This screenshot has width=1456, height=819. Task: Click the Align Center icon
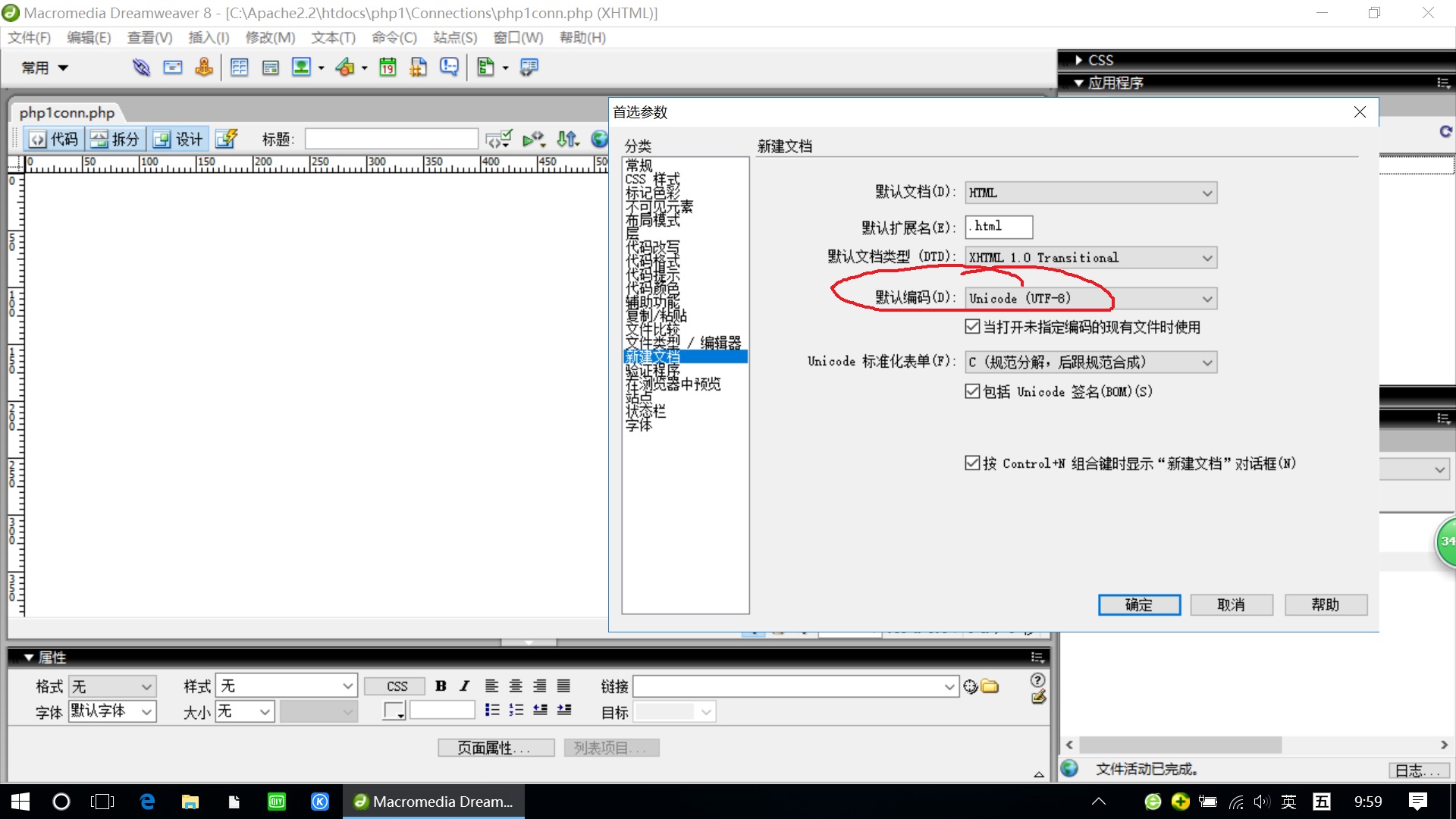click(516, 686)
